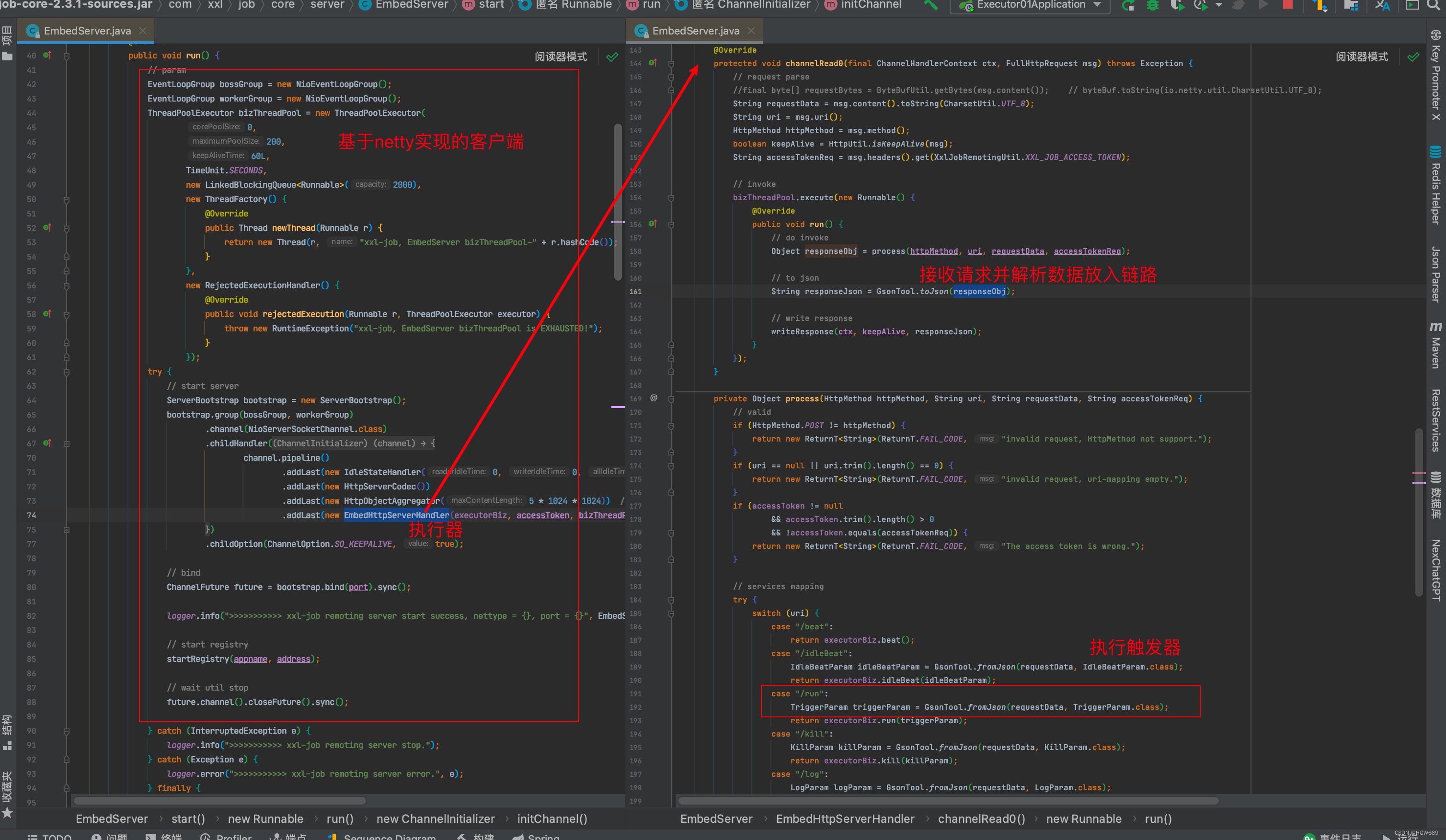Click the @ gutter icon on line 169
The image size is (1446, 840).
654,398
